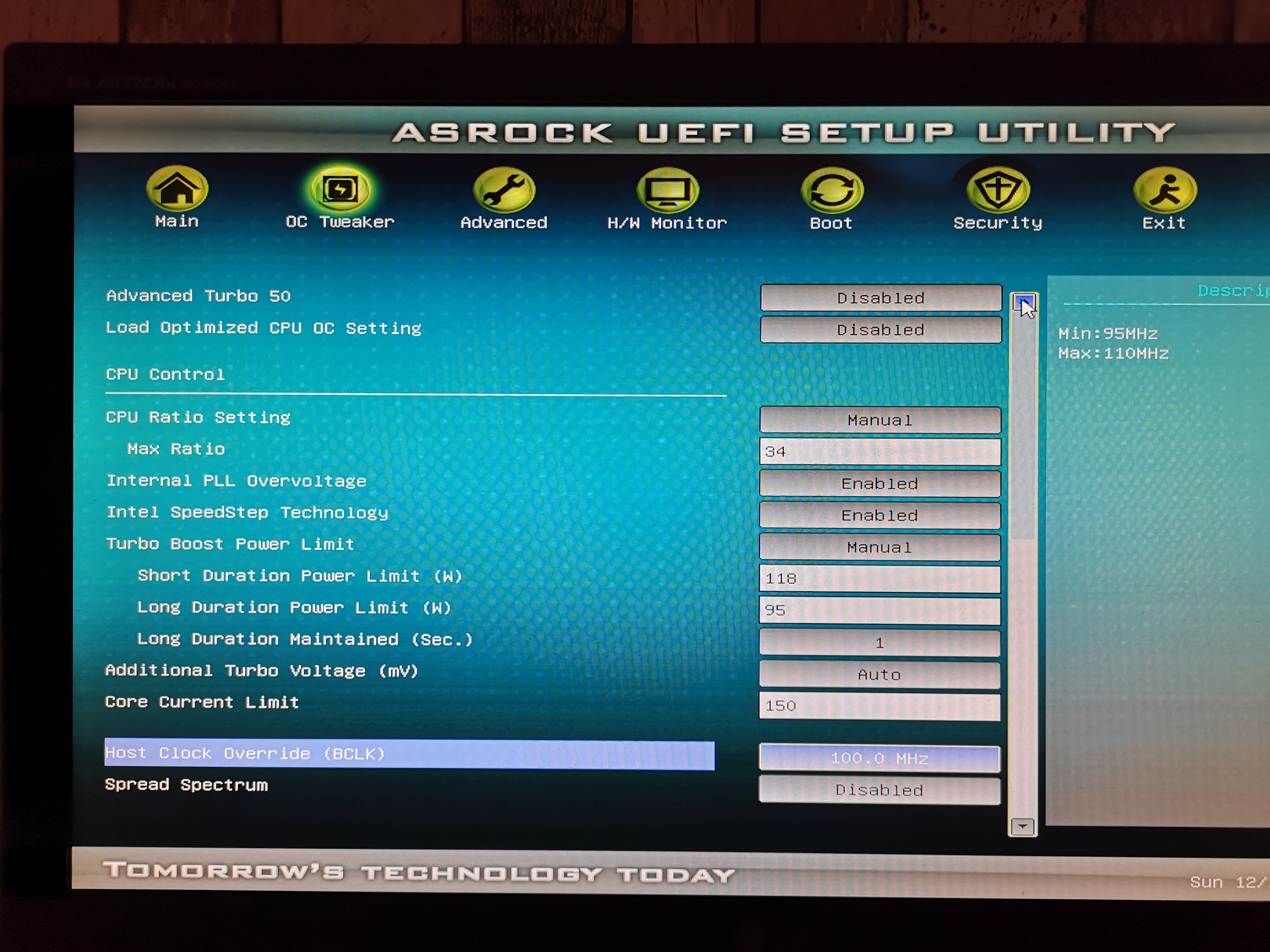Viewport: 1270px width, 952px height.
Task: Open CPU Ratio Setting Manual dropdown
Action: (880, 420)
